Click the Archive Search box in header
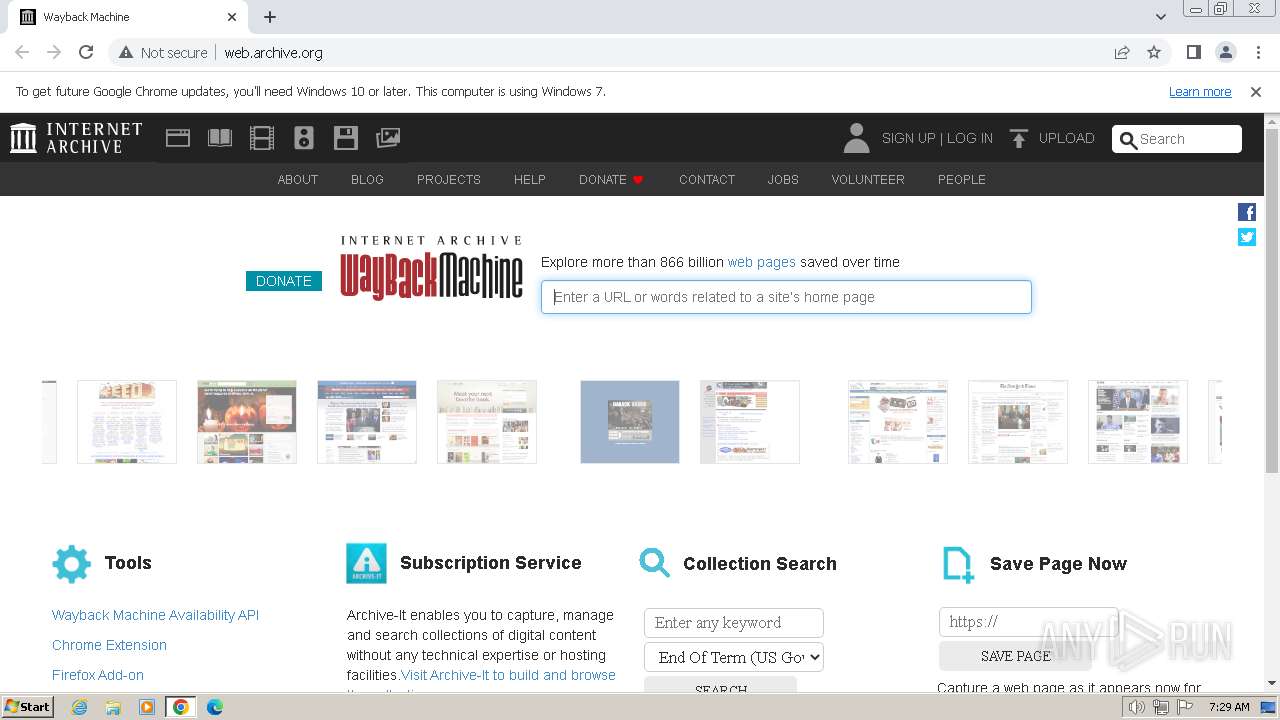Image resolution: width=1280 pixels, height=720 pixels. pos(1177,139)
